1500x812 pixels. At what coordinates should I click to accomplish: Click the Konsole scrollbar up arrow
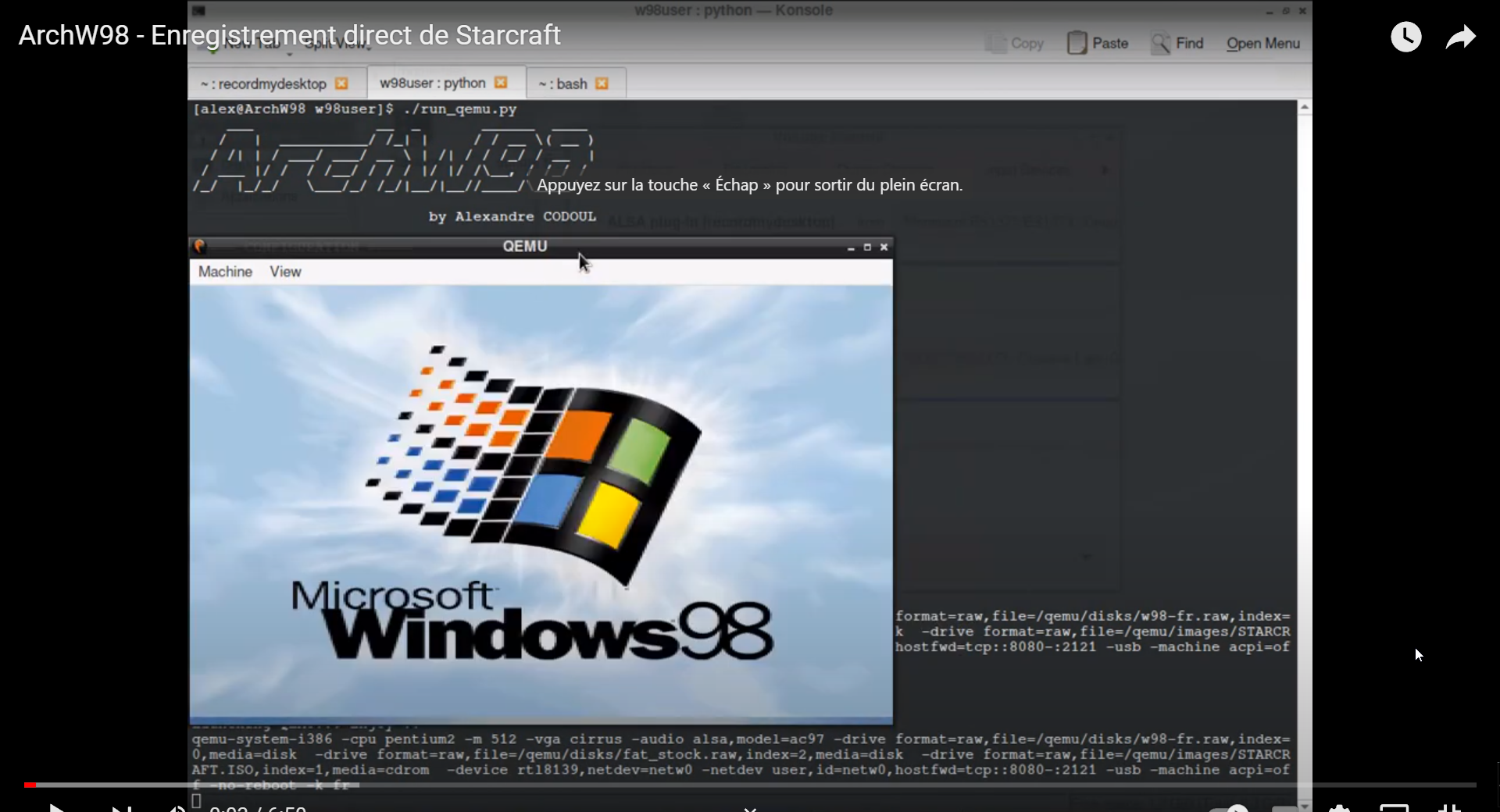tap(1305, 108)
